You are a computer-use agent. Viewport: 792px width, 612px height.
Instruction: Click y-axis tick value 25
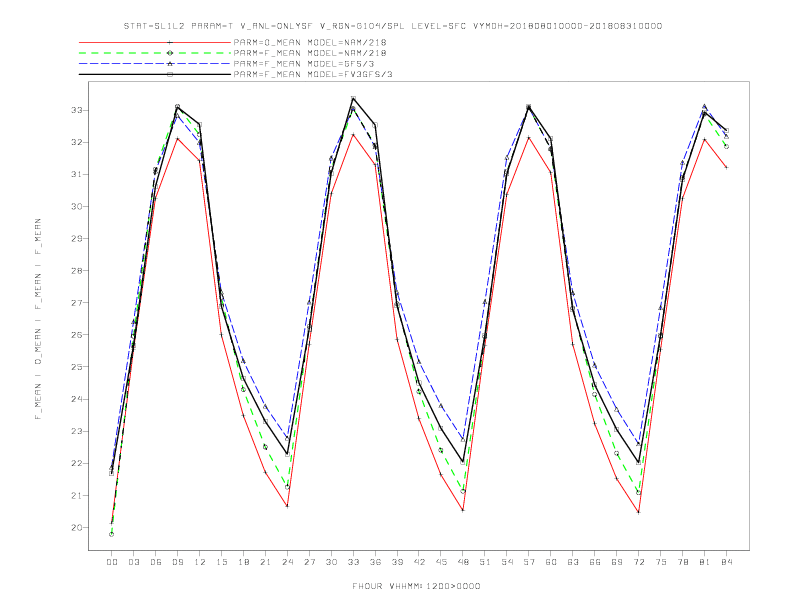(77, 367)
